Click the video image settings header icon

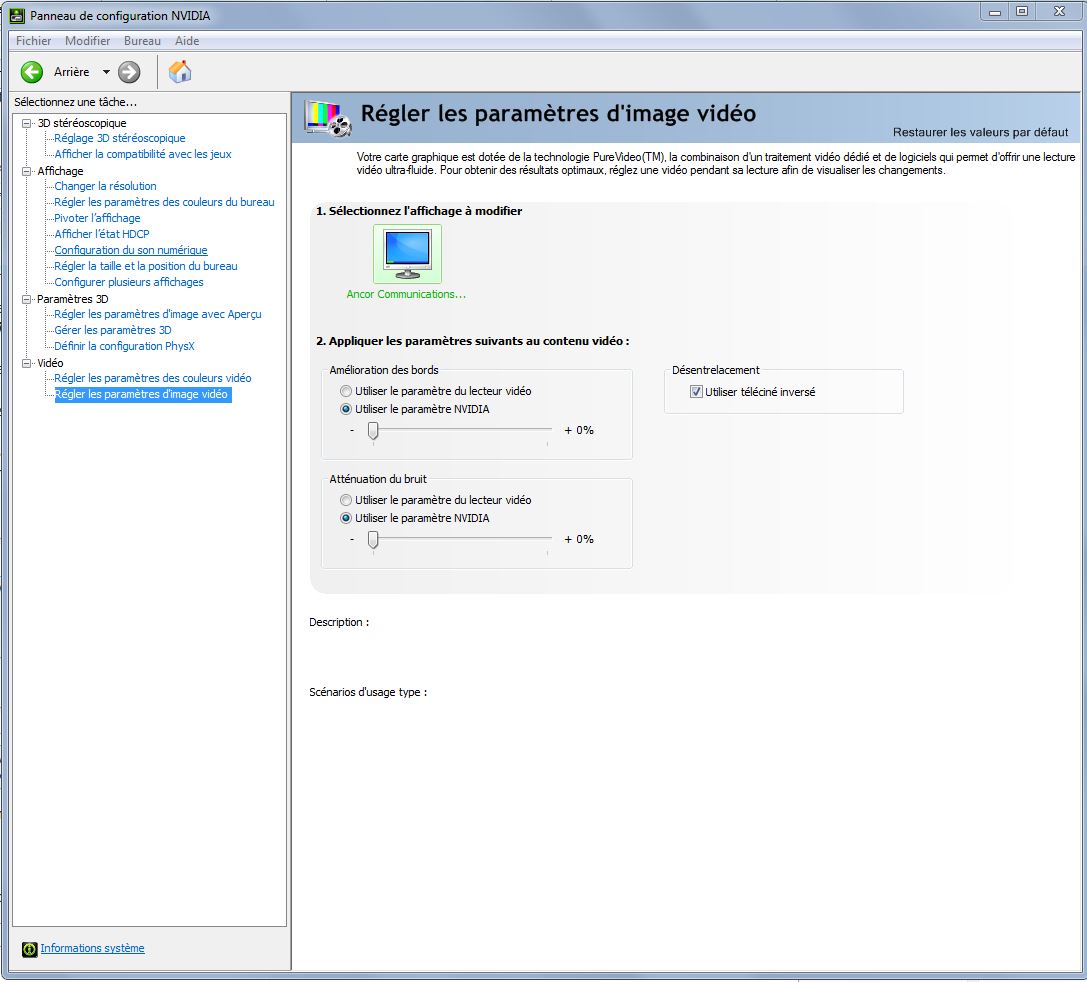(329, 118)
